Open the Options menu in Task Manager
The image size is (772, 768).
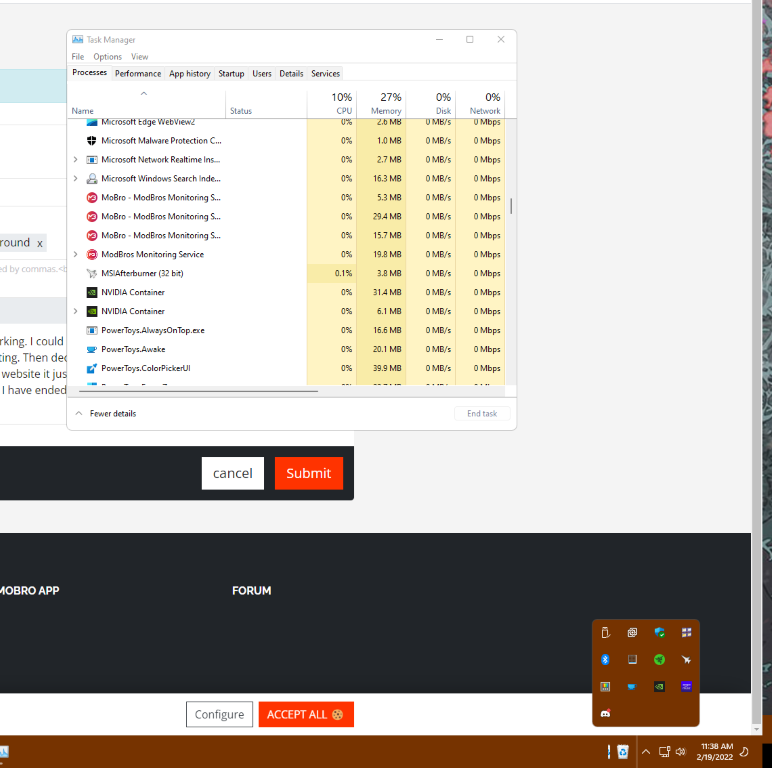point(107,57)
